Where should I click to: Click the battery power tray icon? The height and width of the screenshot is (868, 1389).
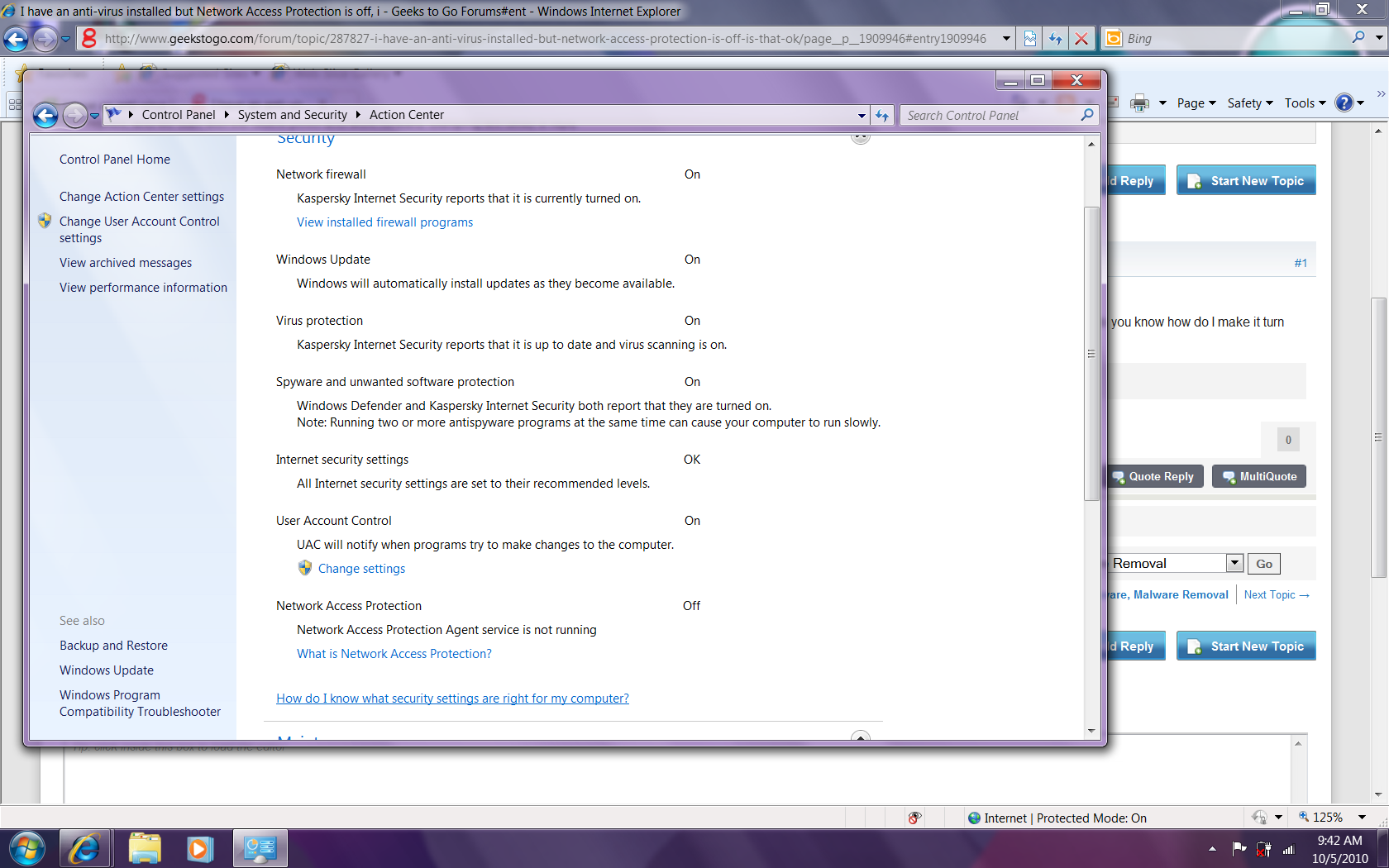[x=1263, y=848]
